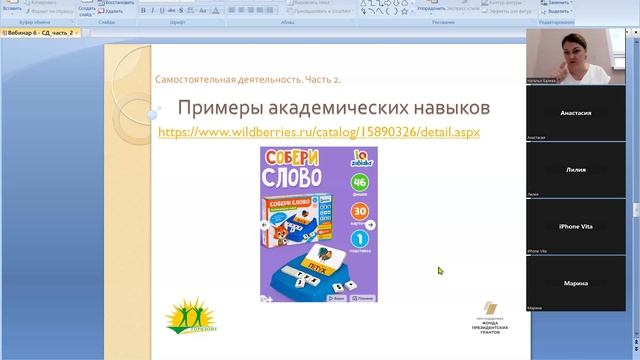
Task: Open the Выделить select dropdown
Action: pos(557,11)
